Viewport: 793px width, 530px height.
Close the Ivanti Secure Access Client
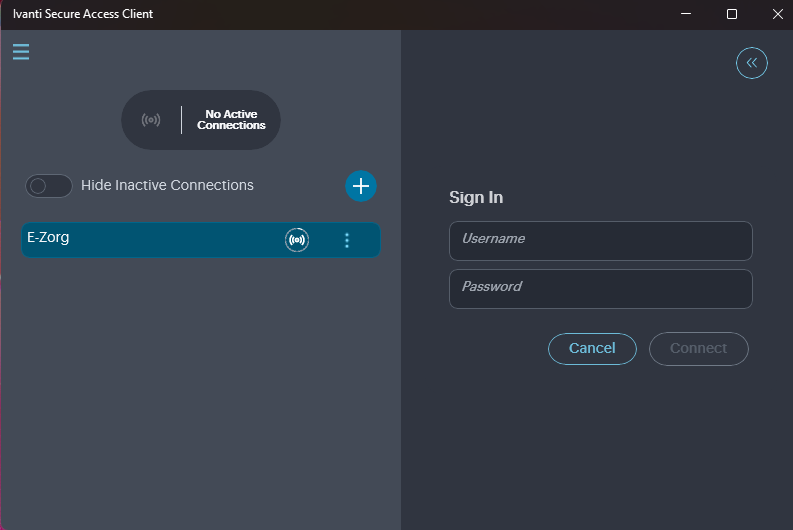(x=777, y=14)
